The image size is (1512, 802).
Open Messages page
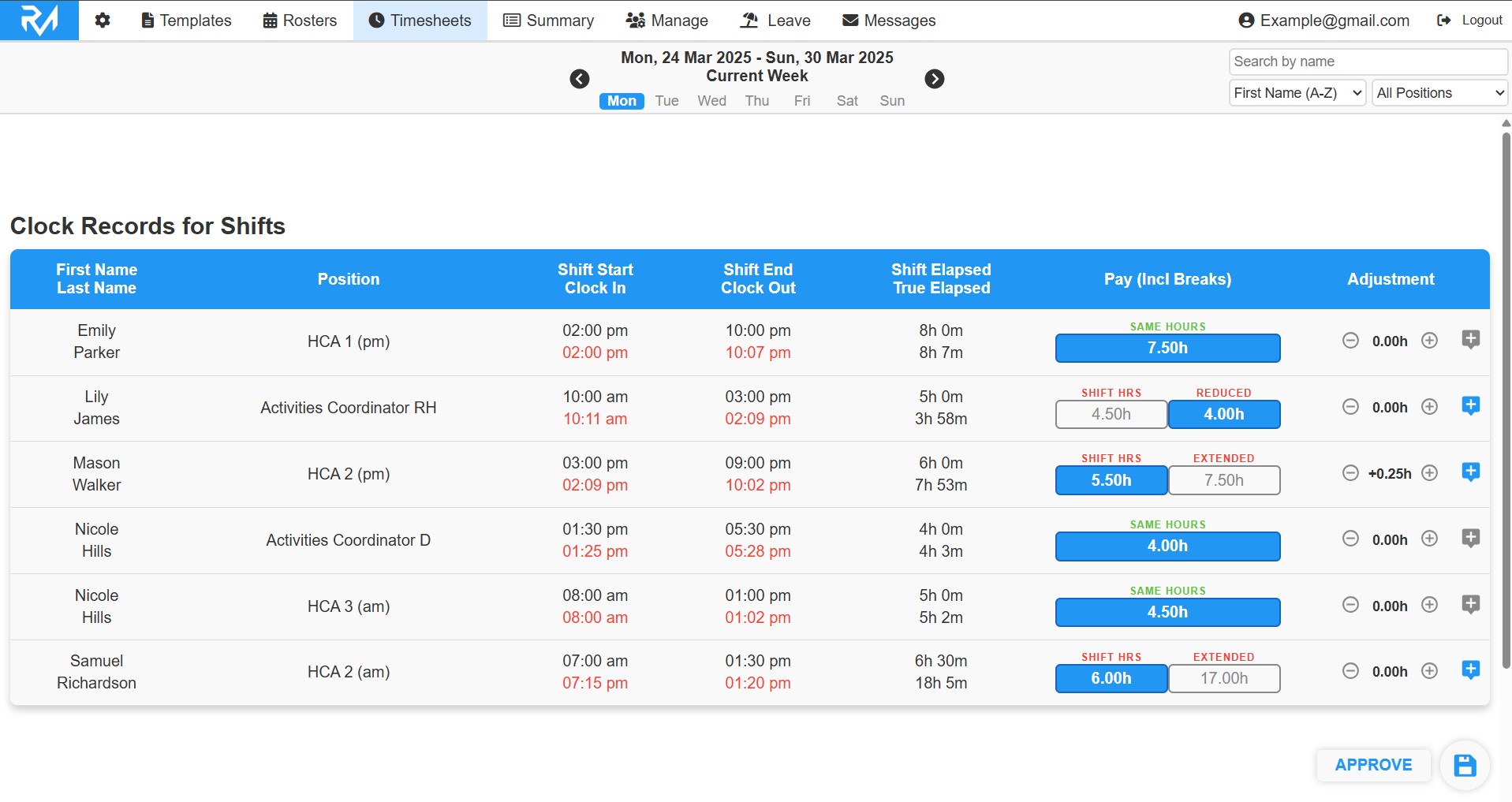click(x=889, y=21)
